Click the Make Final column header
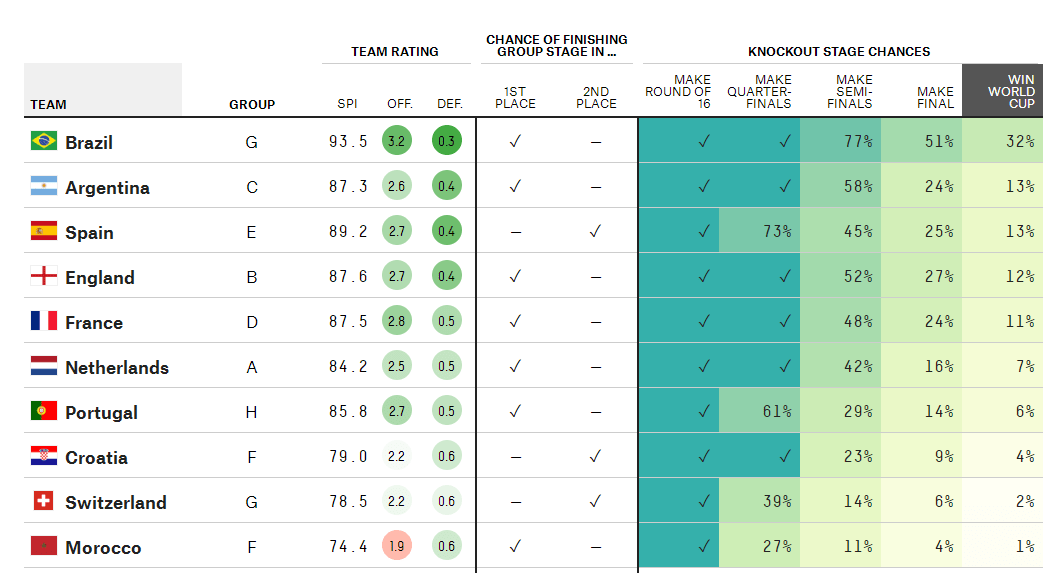This screenshot has height=573, width=1052. click(x=921, y=97)
